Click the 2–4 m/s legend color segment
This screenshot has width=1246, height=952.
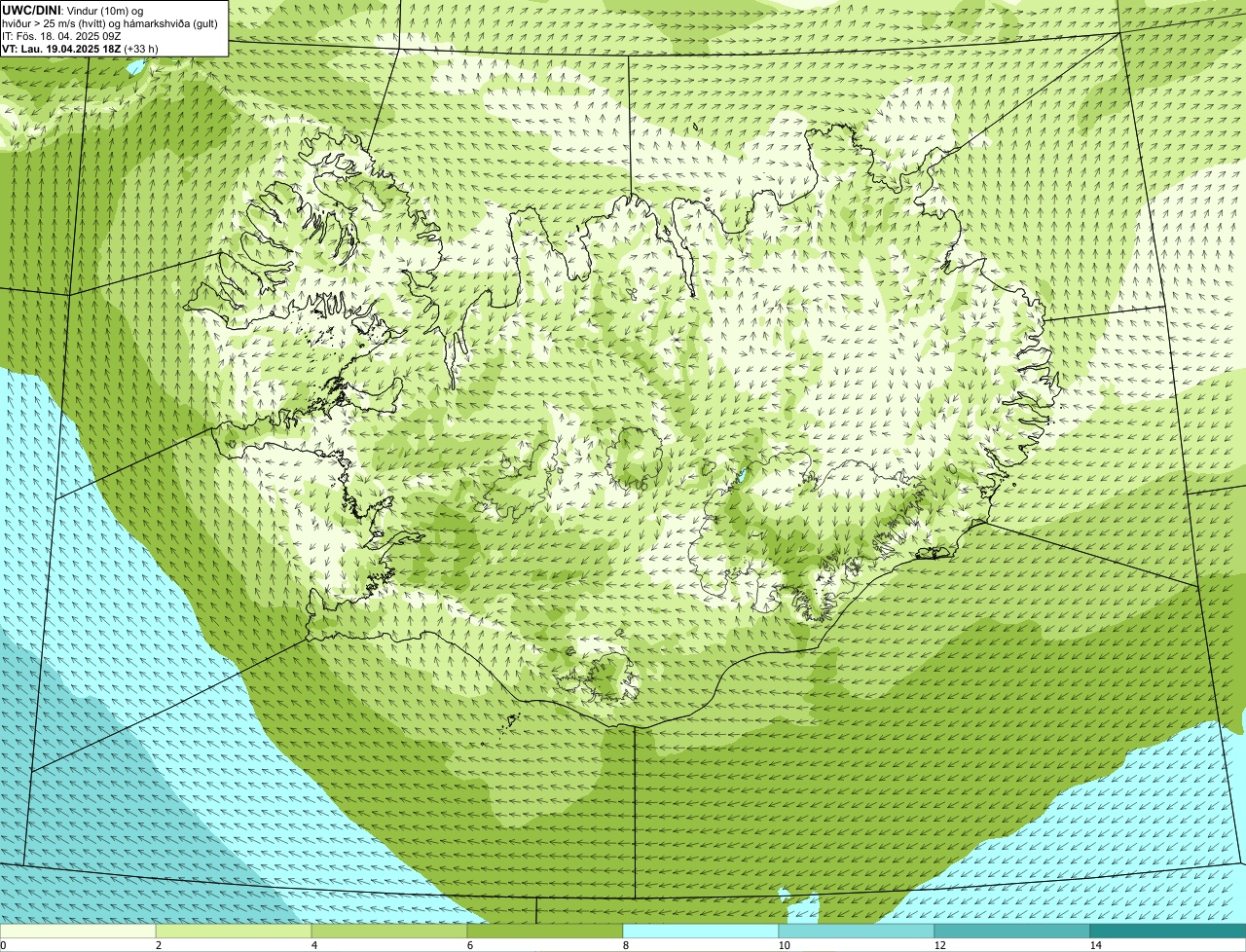(234, 932)
